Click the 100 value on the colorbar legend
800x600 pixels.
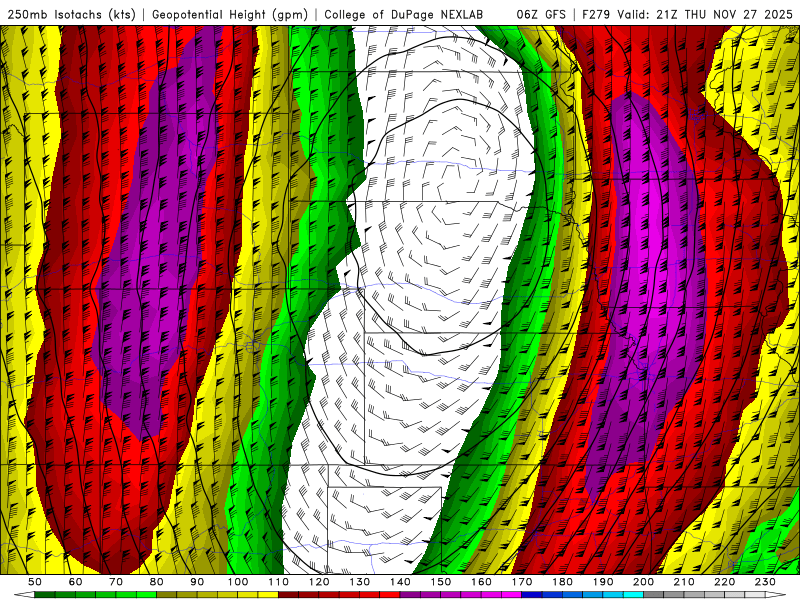click(x=238, y=582)
